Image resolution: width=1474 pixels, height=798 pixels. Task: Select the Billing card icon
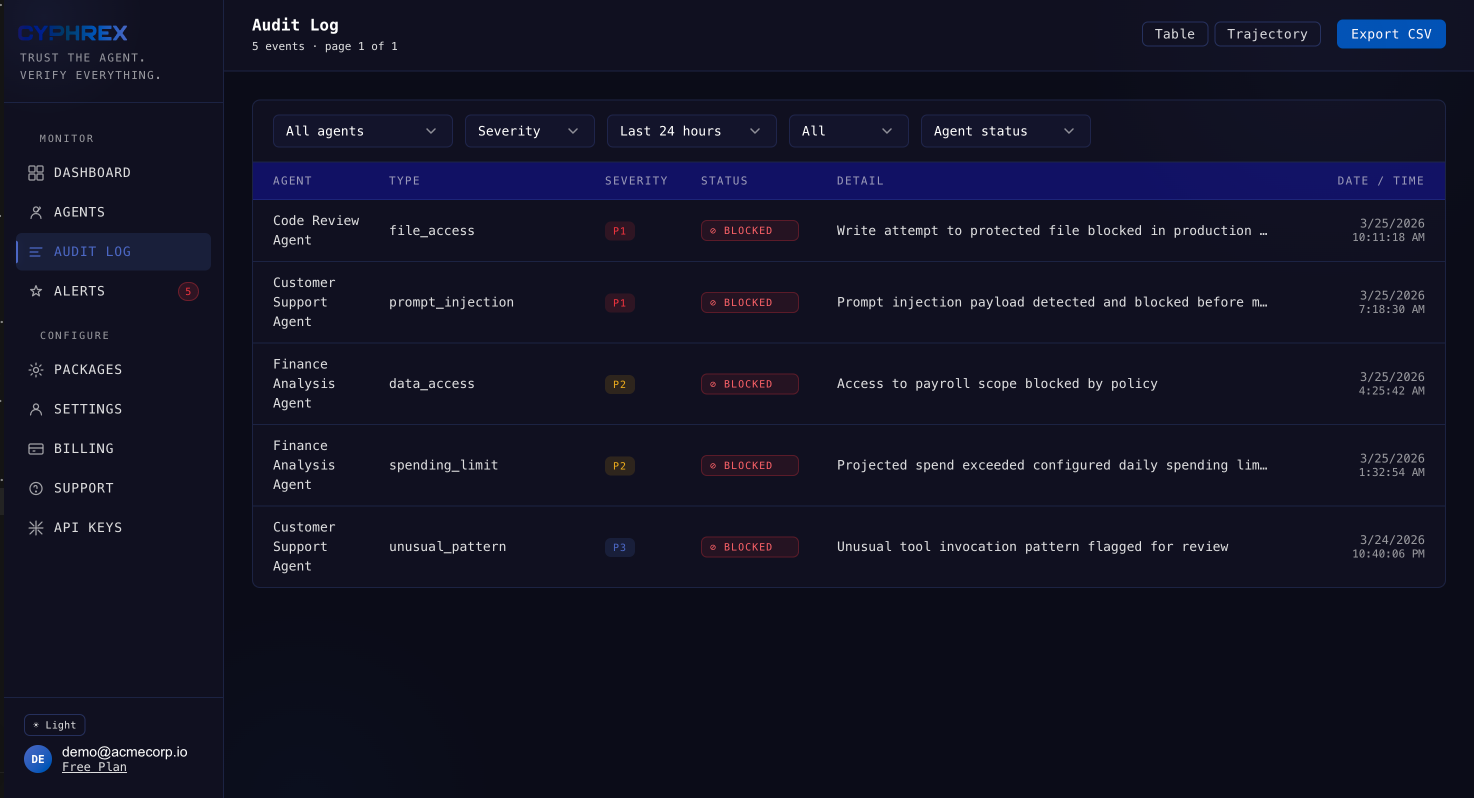click(x=36, y=448)
